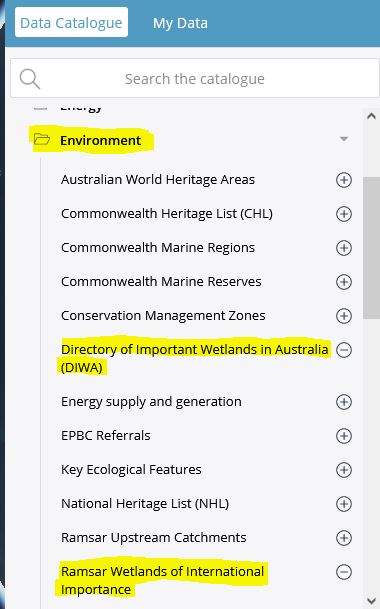Remove Directory of Important Wetlands (DIWA) layer

tap(344, 350)
